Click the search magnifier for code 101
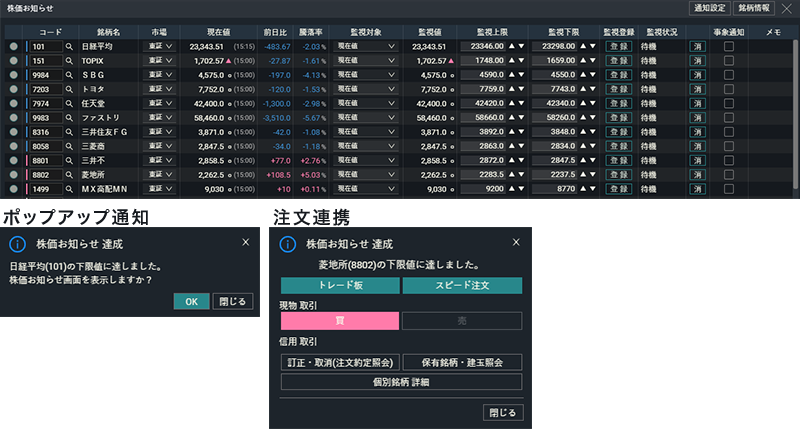The width and height of the screenshot is (800, 429). click(x=69, y=46)
